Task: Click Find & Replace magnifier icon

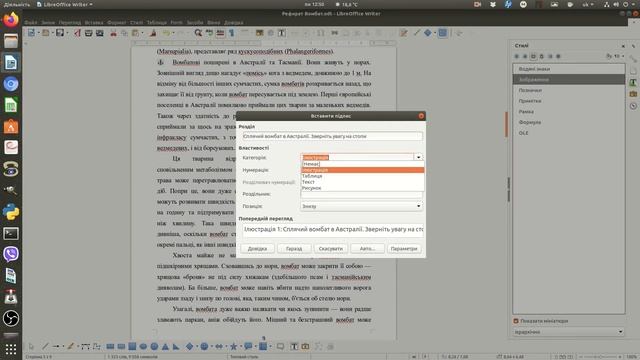Action: [198, 33]
